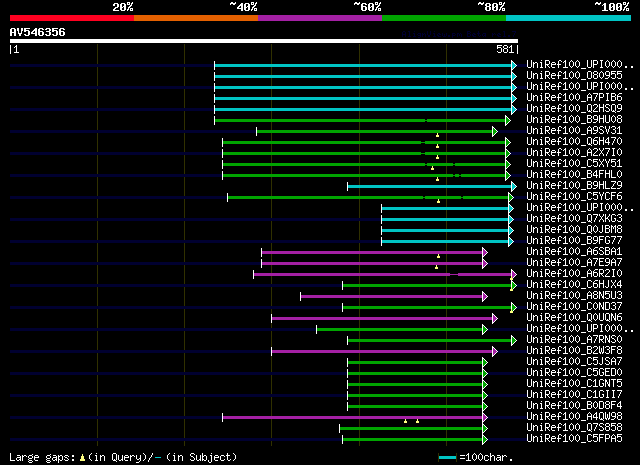The height and width of the screenshot is (465, 640).
Task: Open hit UniRef100_A9SV31
Action: click(x=574, y=131)
